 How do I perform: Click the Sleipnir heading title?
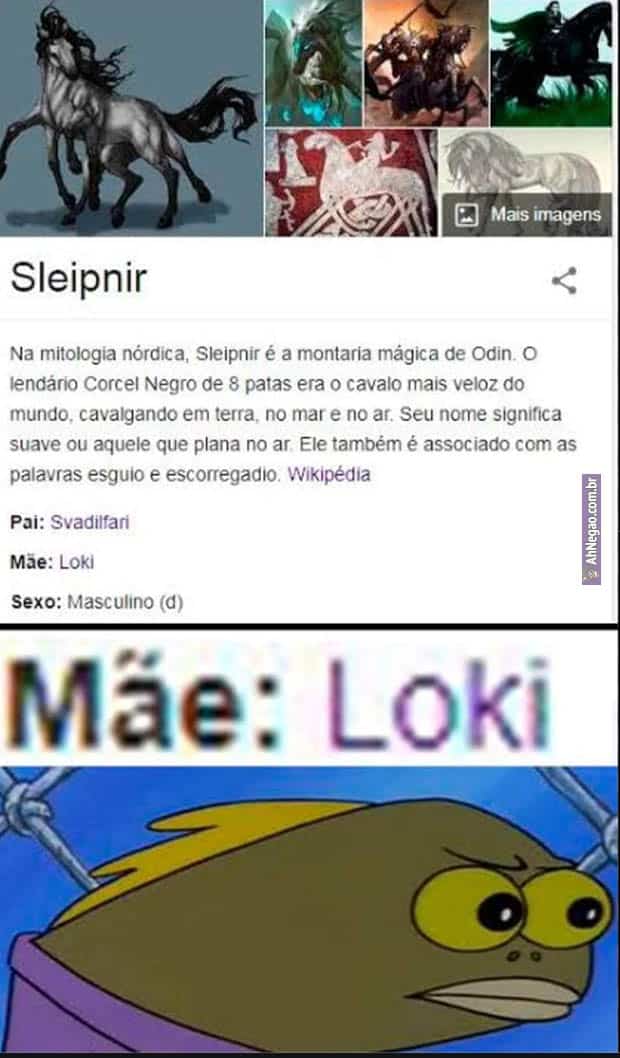coord(79,278)
